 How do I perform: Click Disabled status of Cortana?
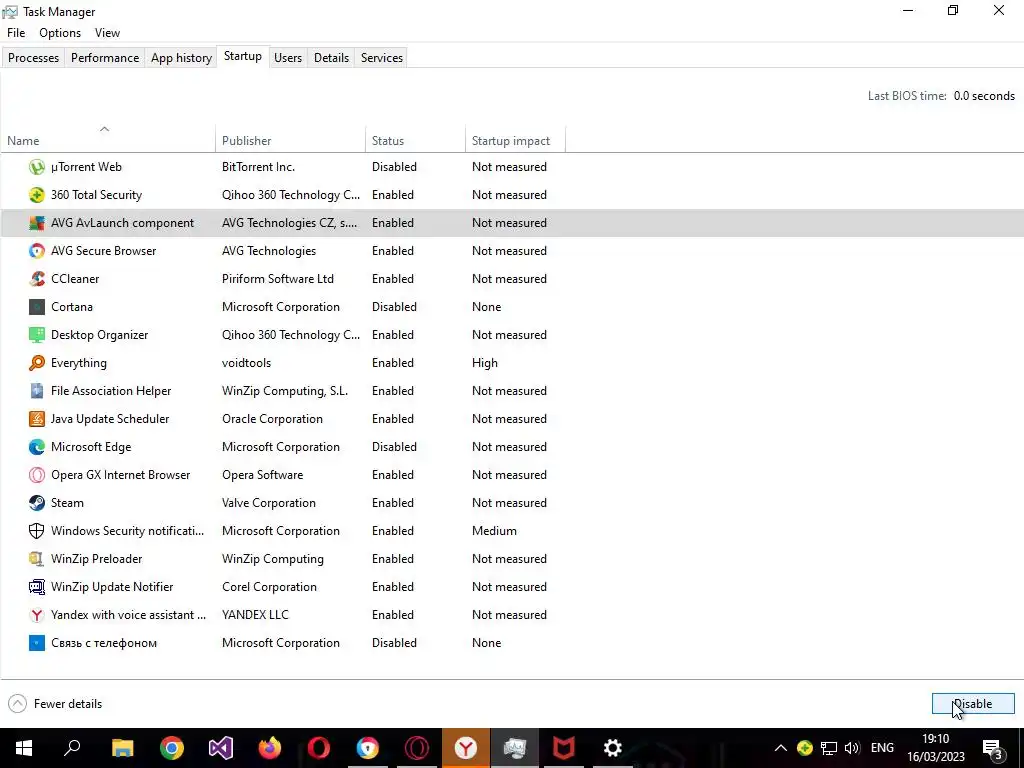click(394, 307)
